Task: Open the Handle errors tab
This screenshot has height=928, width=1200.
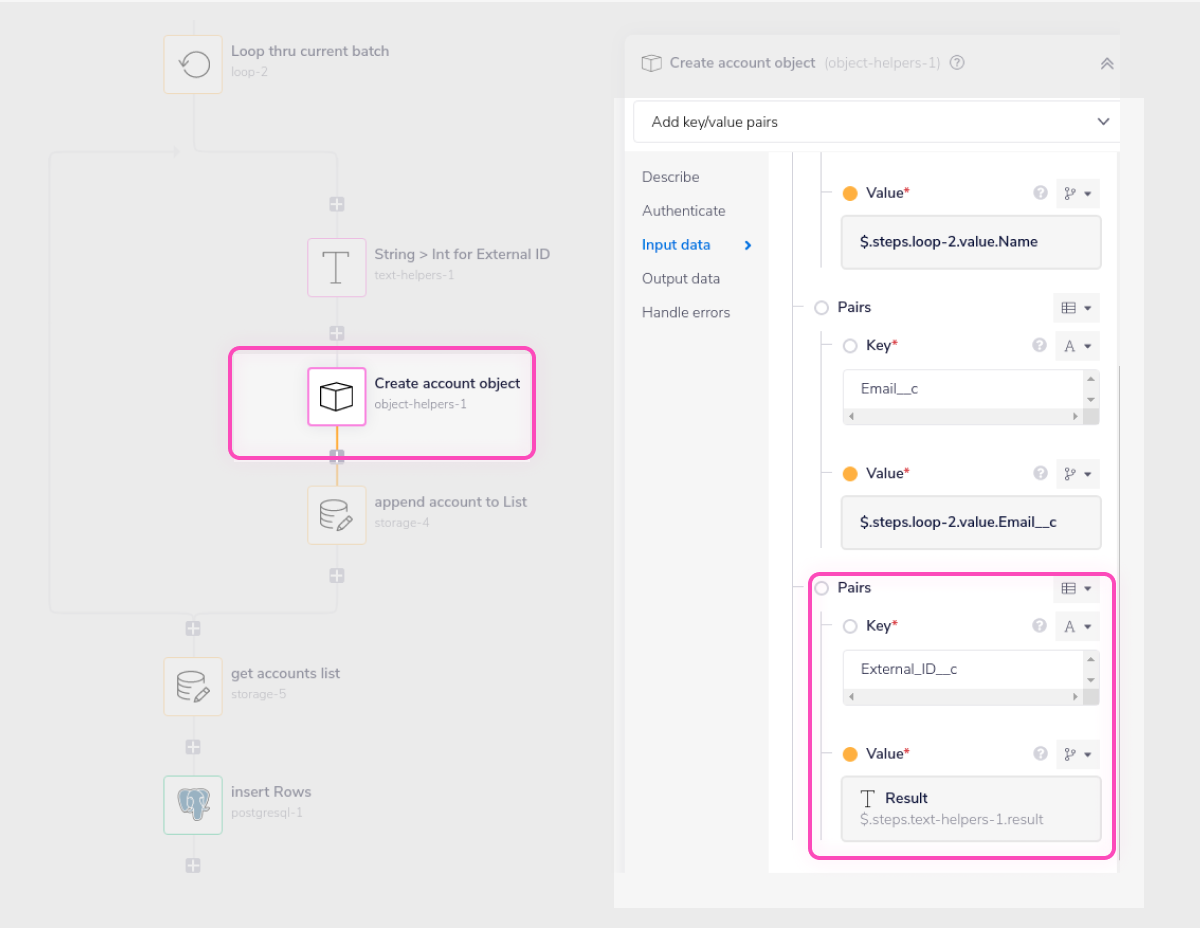Action: point(688,312)
